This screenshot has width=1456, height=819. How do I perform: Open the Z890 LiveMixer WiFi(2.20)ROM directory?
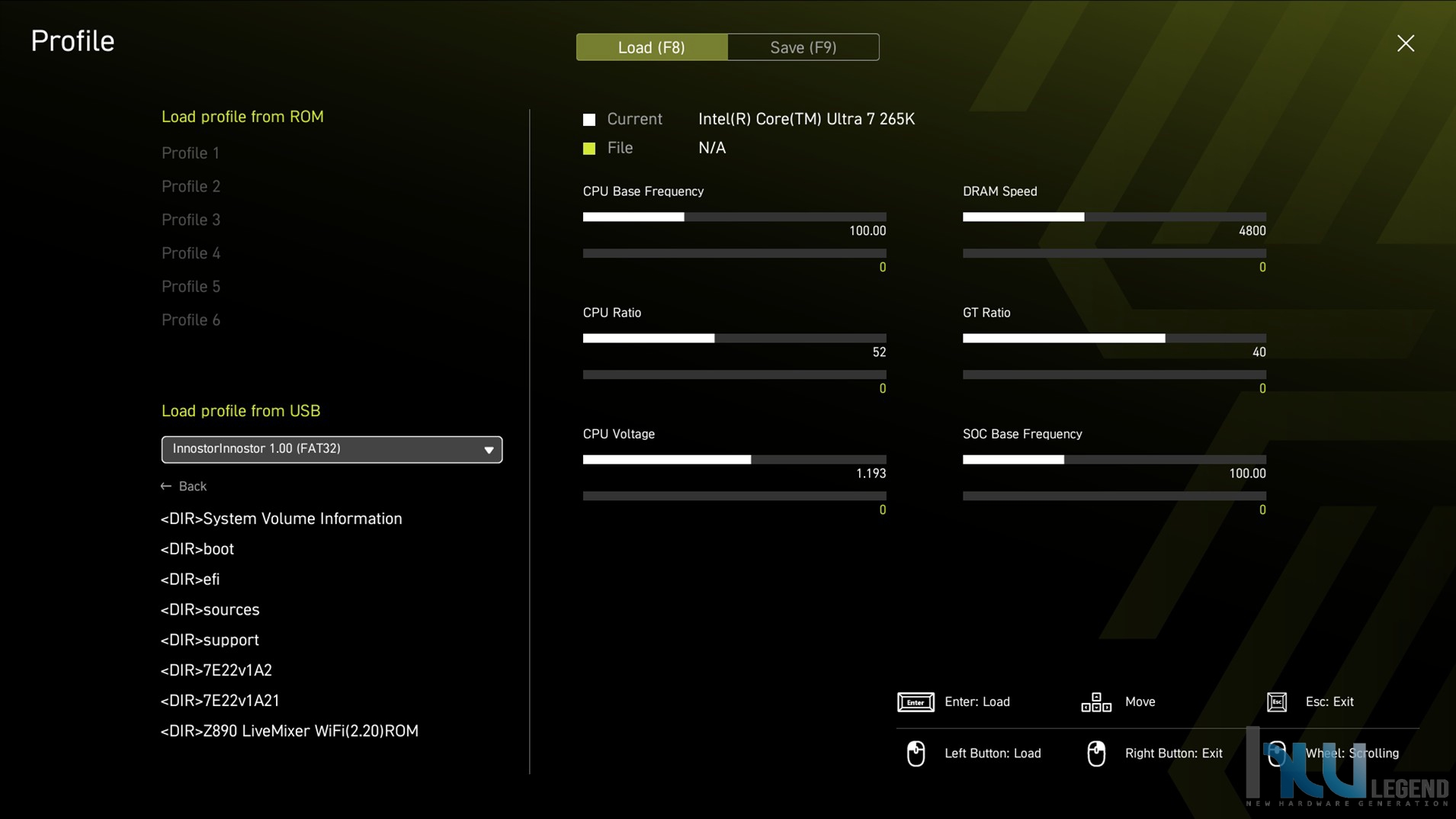tap(290, 731)
